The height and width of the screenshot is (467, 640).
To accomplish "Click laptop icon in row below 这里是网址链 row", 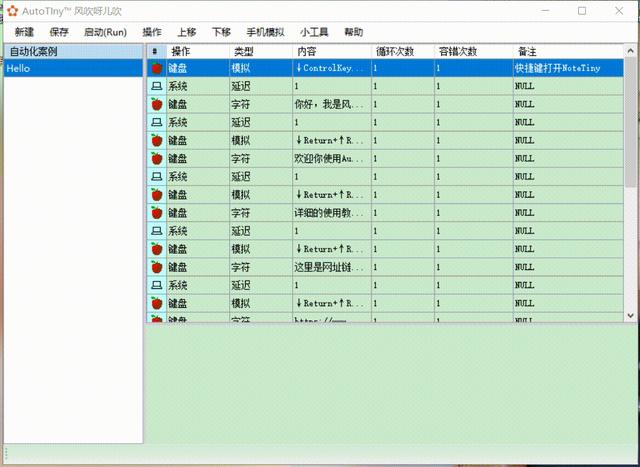I will (x=157, y=285).
